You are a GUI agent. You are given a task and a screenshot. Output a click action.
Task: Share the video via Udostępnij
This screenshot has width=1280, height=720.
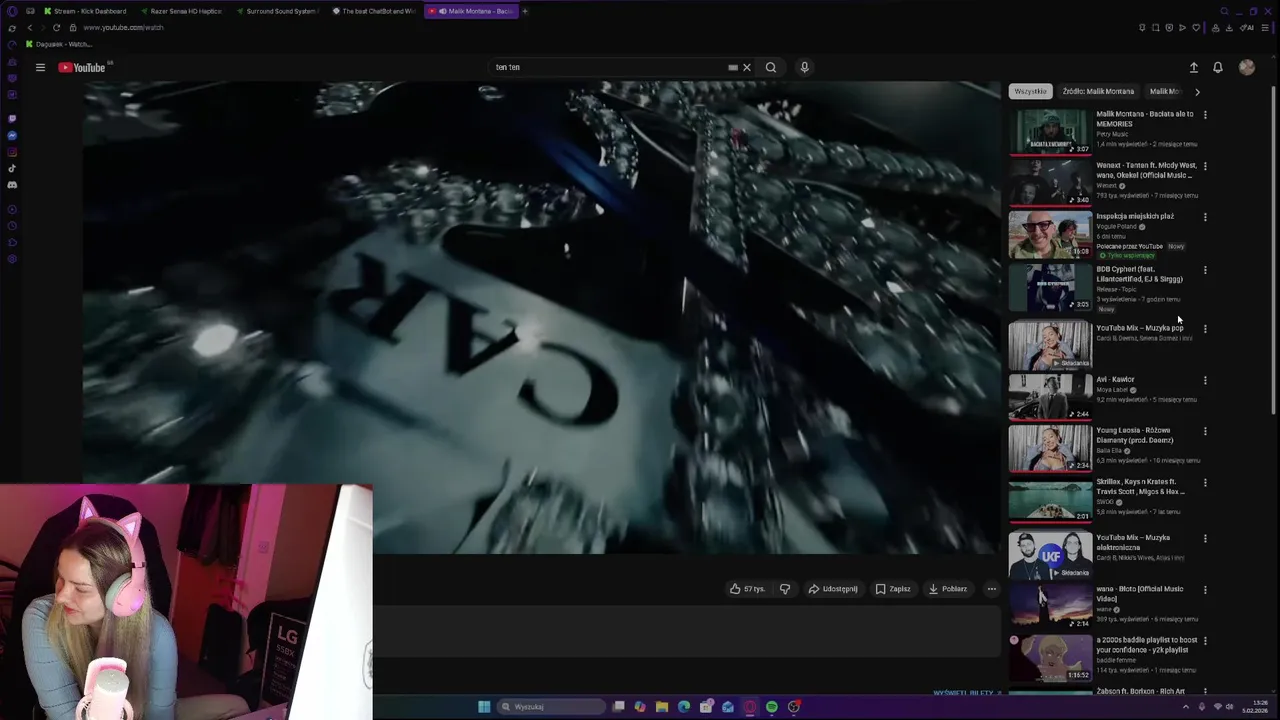tap(833, 589)
